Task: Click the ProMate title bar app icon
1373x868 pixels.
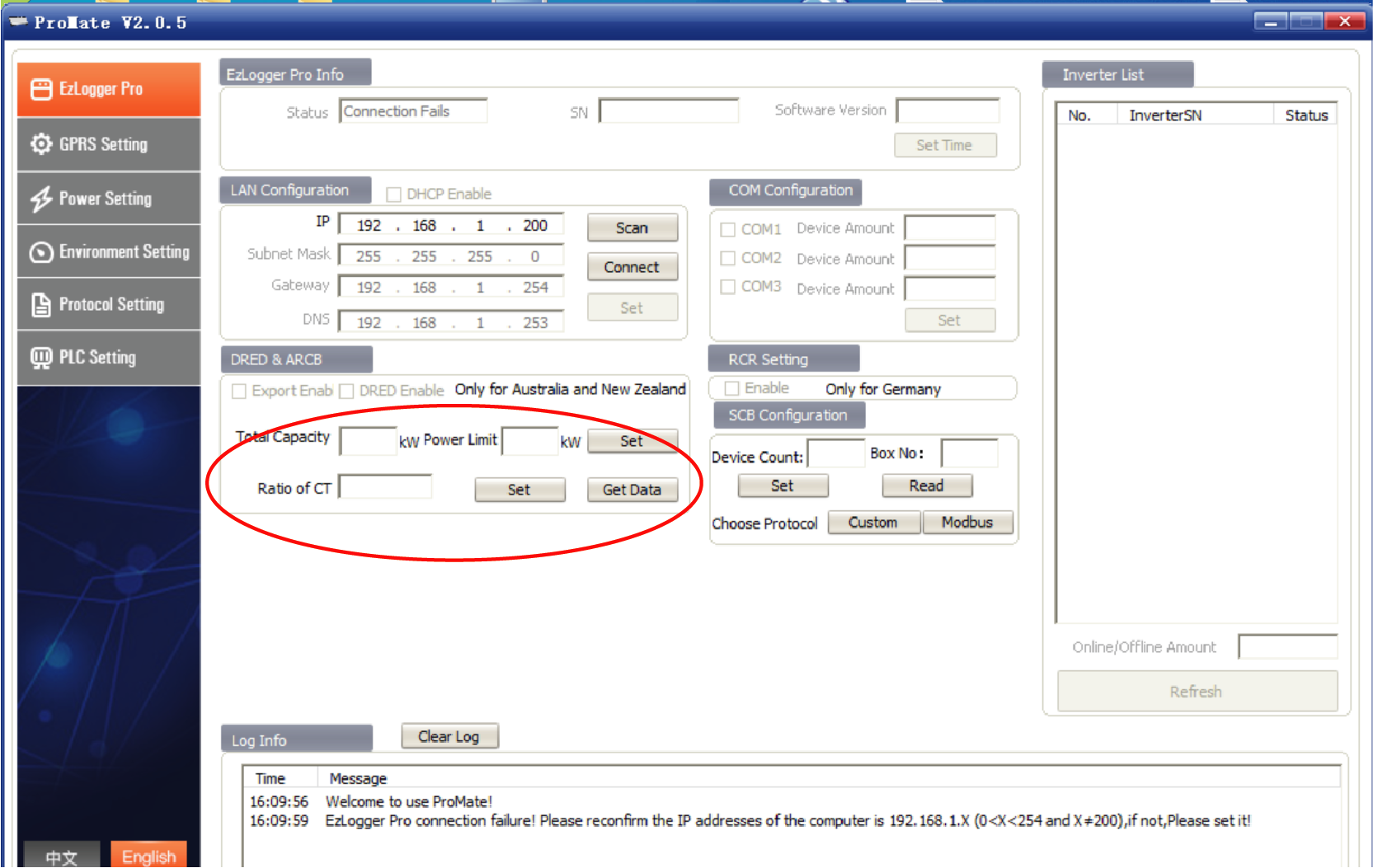Action: 18,21
